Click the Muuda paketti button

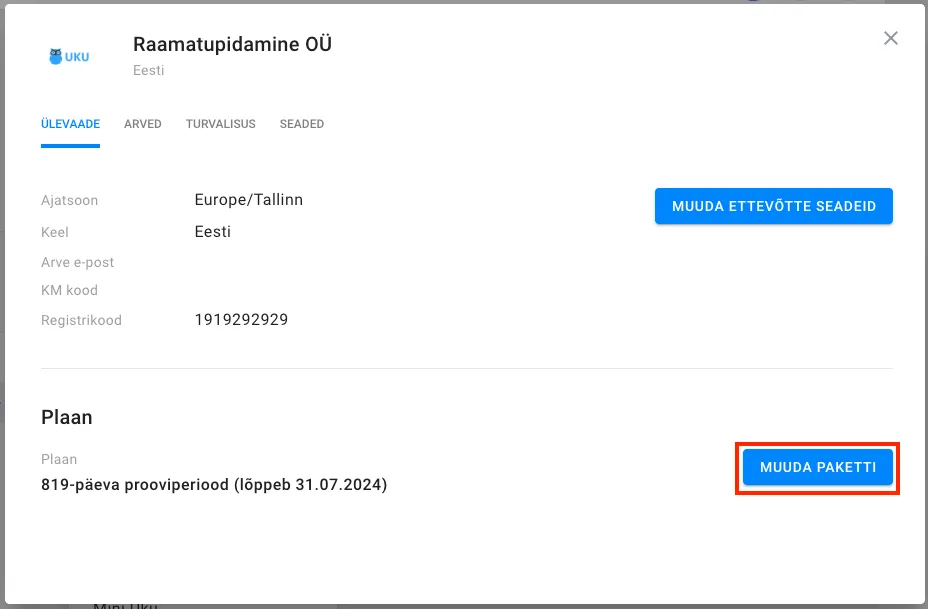[x=817, y=467]
